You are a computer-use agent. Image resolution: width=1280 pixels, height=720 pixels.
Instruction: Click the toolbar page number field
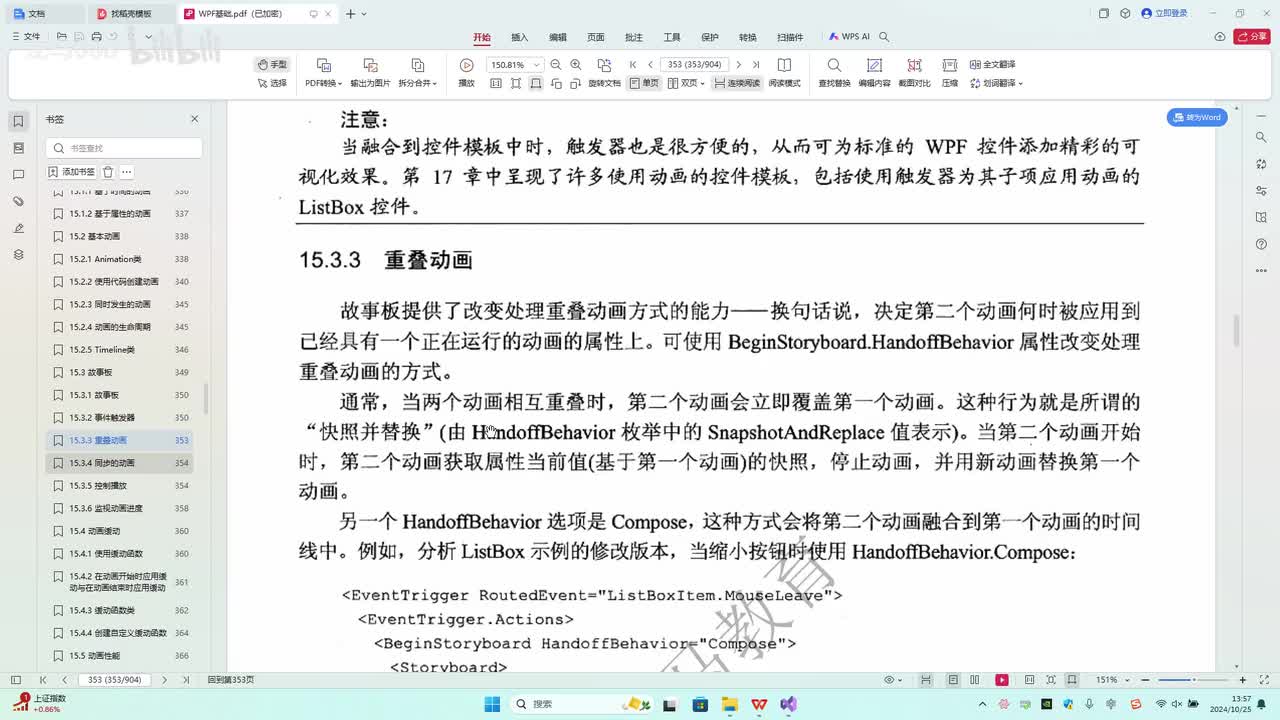point(695,65)
